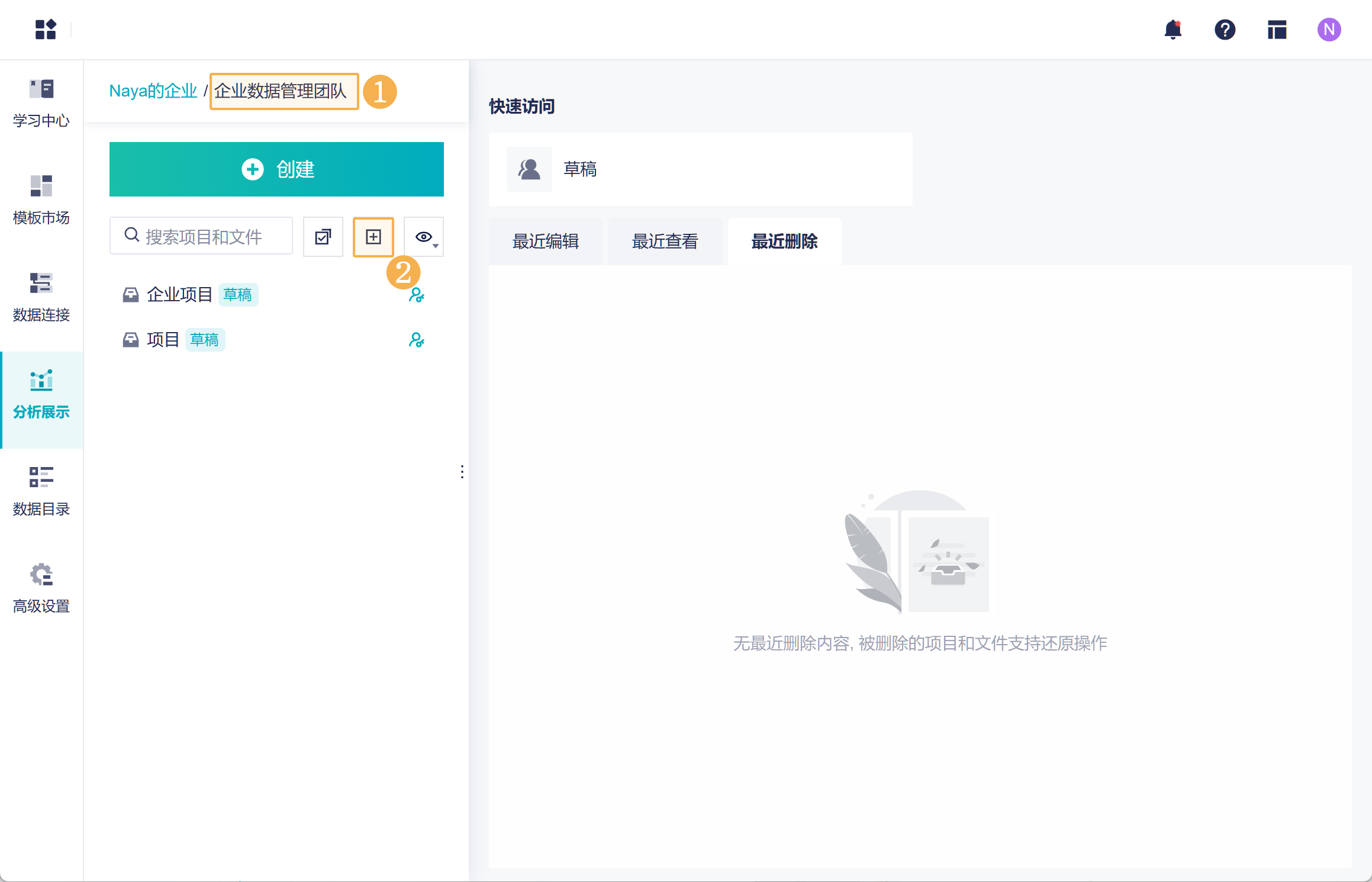Screen dimensions: 1372x882
Task: Go to 模板市场 sidebar section
Action: click(41, 201)
